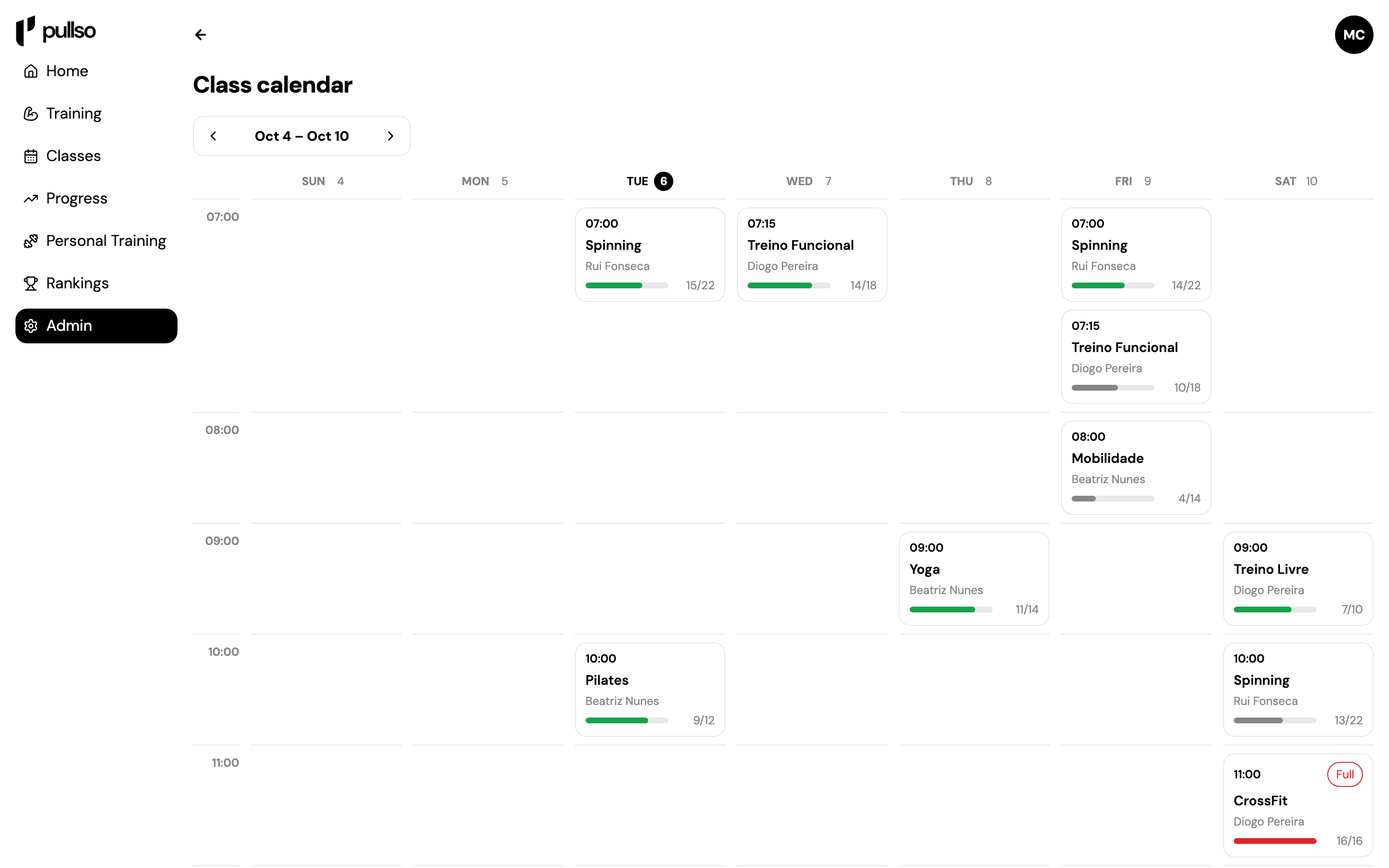
Task: Click the CrossFit red capacity bar
Action: [x=1275, y=841]
